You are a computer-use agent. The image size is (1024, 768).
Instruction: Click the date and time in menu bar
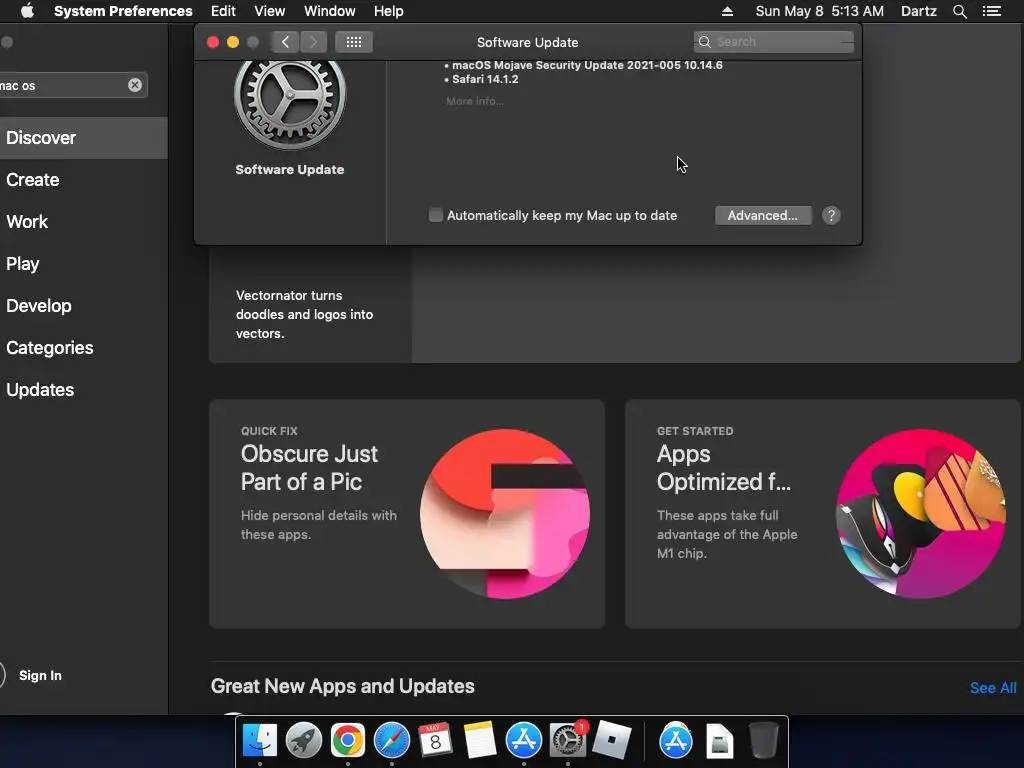[820, 11]
